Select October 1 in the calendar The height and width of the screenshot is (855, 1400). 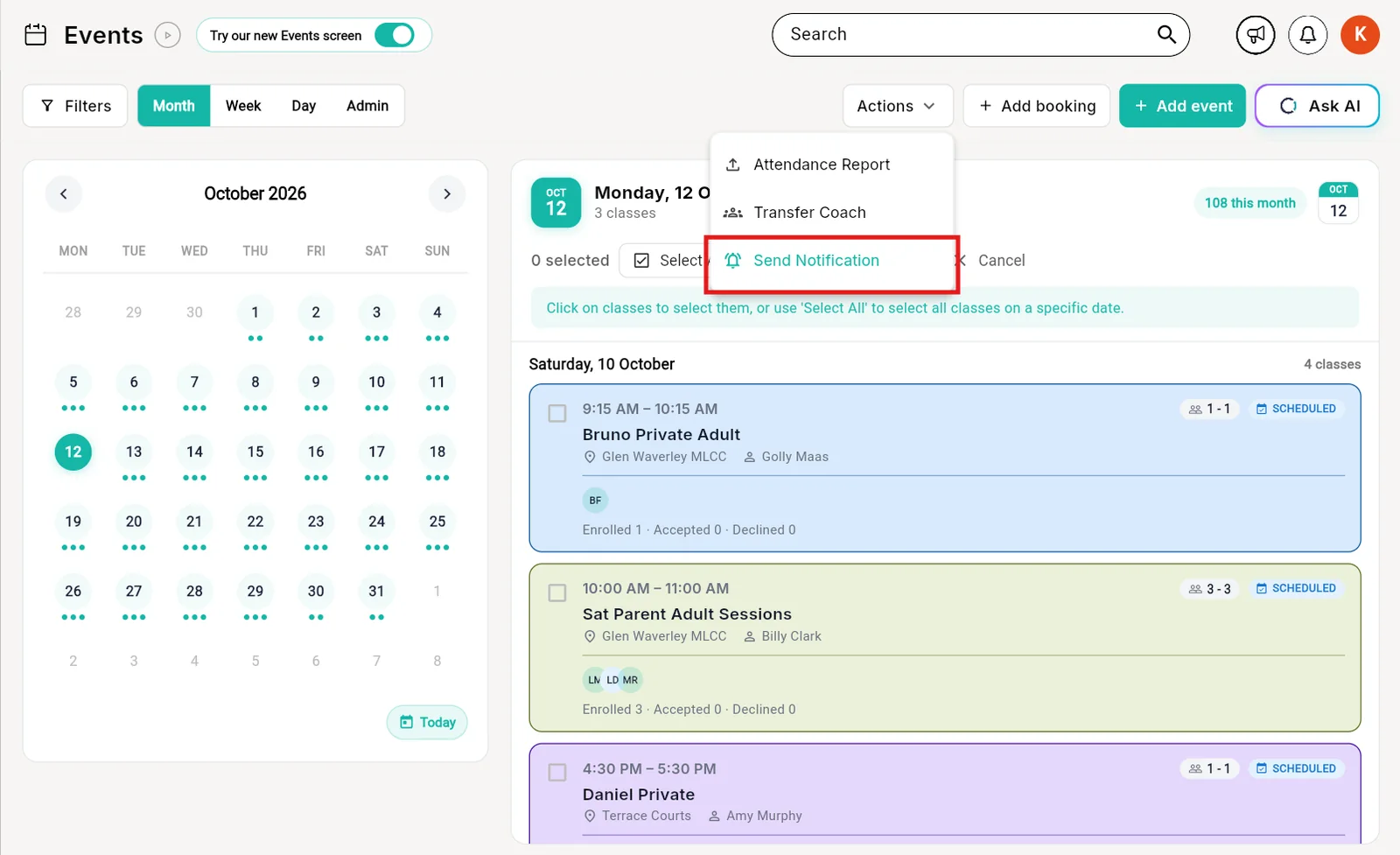click(x=255, y=312)
